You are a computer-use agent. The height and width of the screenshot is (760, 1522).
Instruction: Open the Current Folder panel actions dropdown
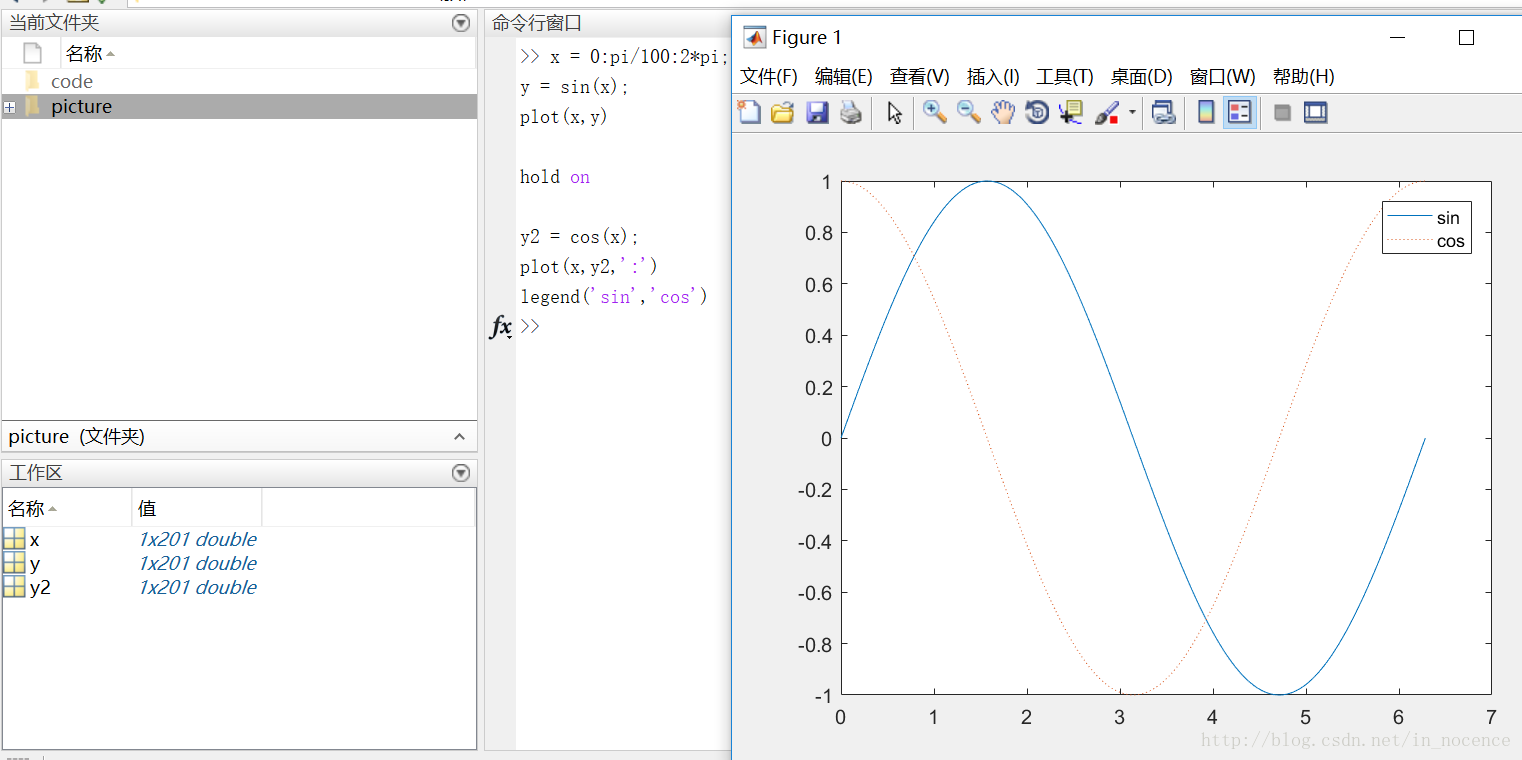tap(460, 23)
